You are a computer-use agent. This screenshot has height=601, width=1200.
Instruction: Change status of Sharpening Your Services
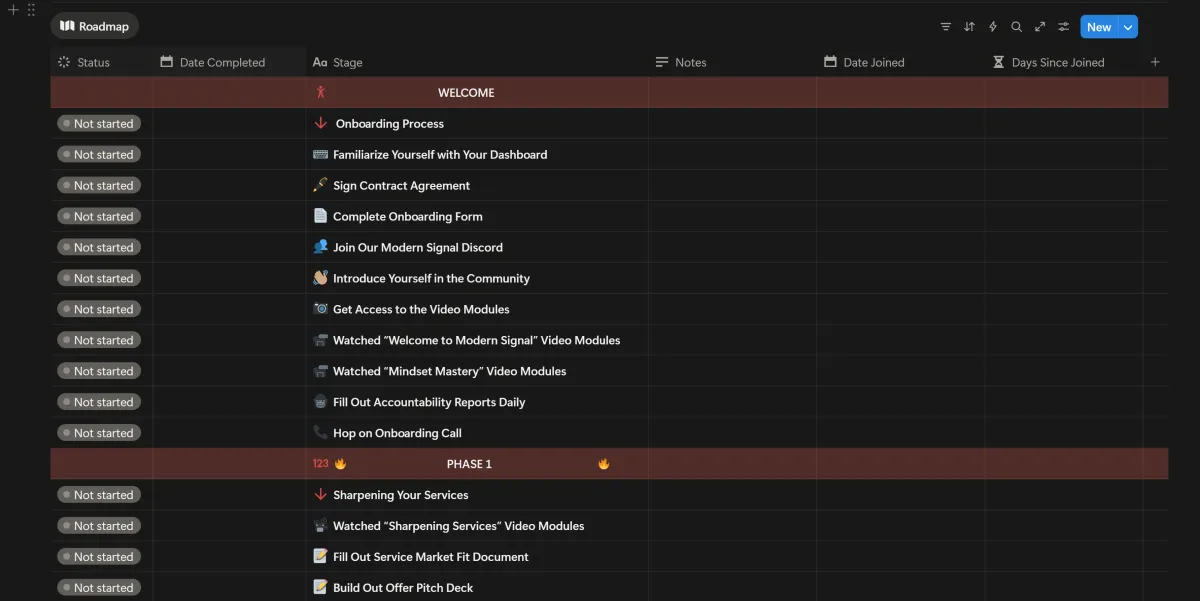pos(99,495)
